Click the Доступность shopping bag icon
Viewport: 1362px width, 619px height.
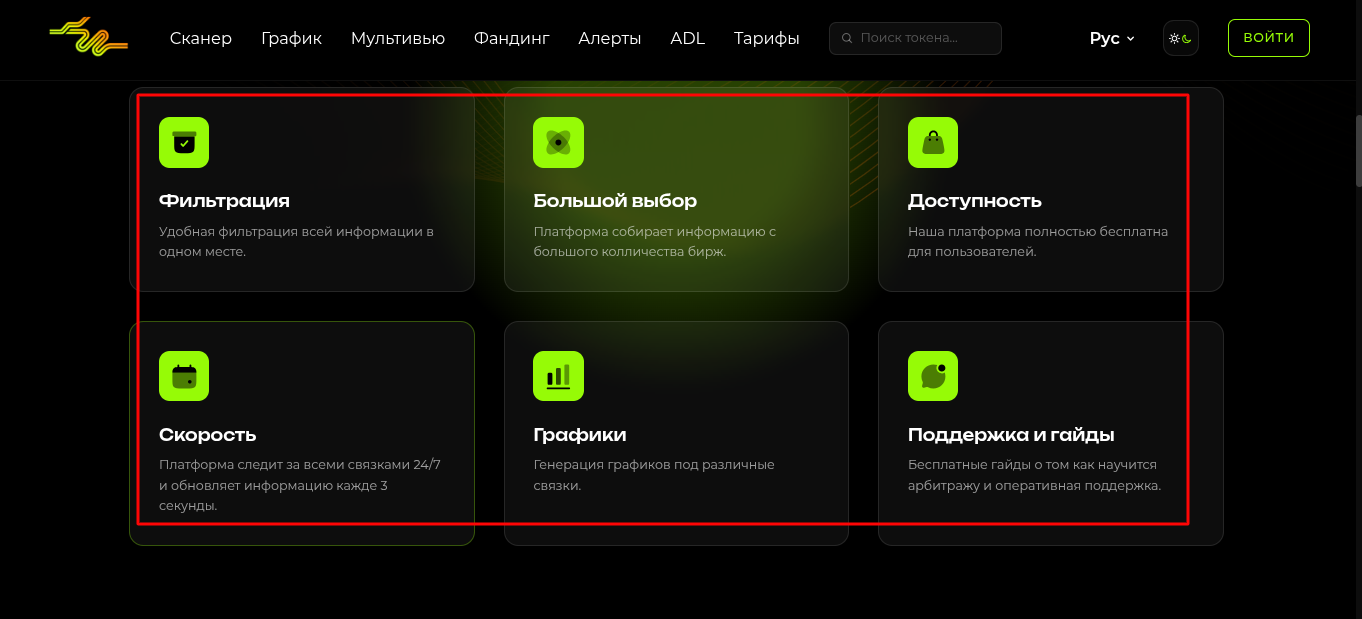(933, 142)
